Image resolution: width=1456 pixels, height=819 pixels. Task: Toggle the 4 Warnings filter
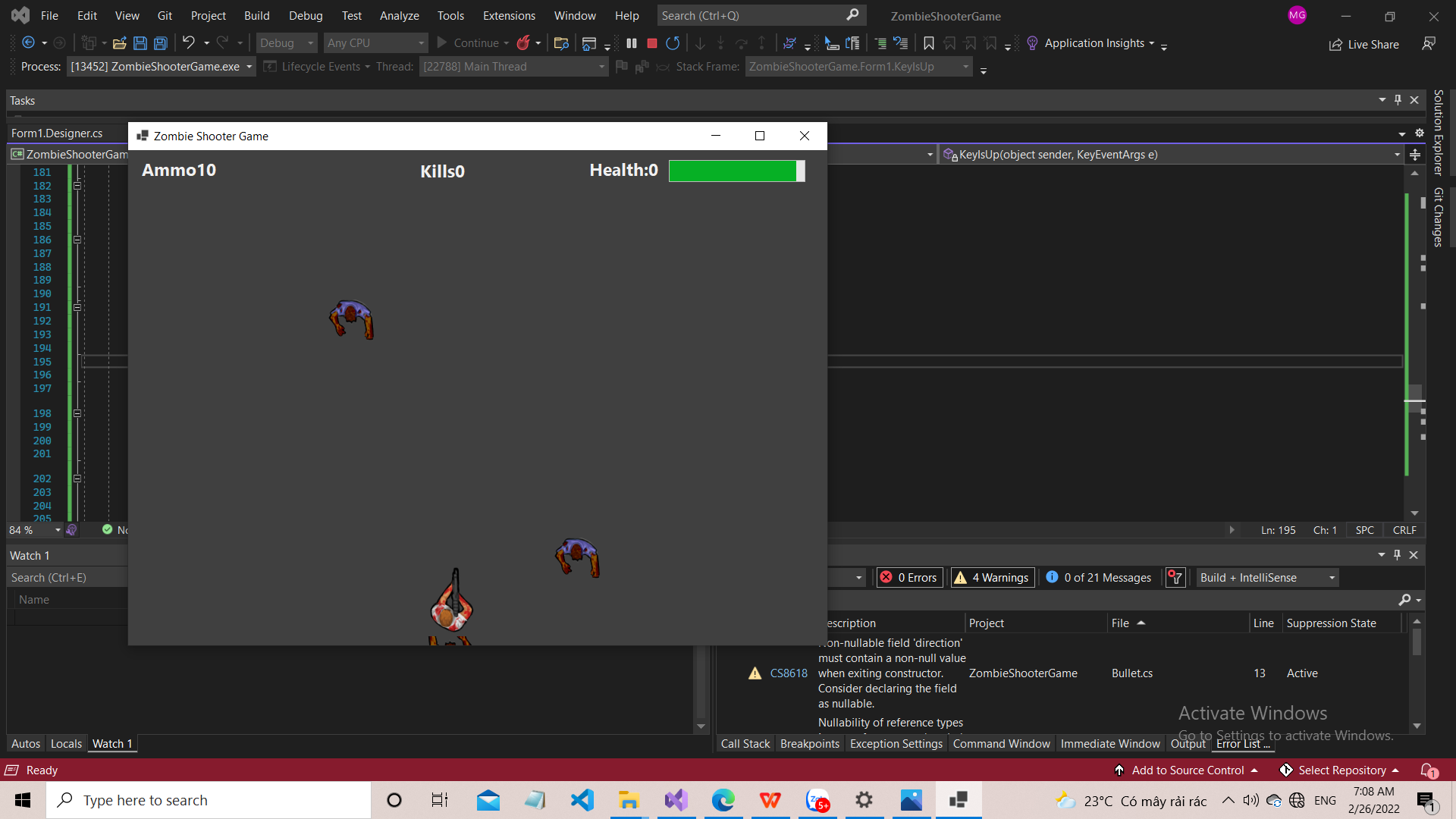coord(991,577)
